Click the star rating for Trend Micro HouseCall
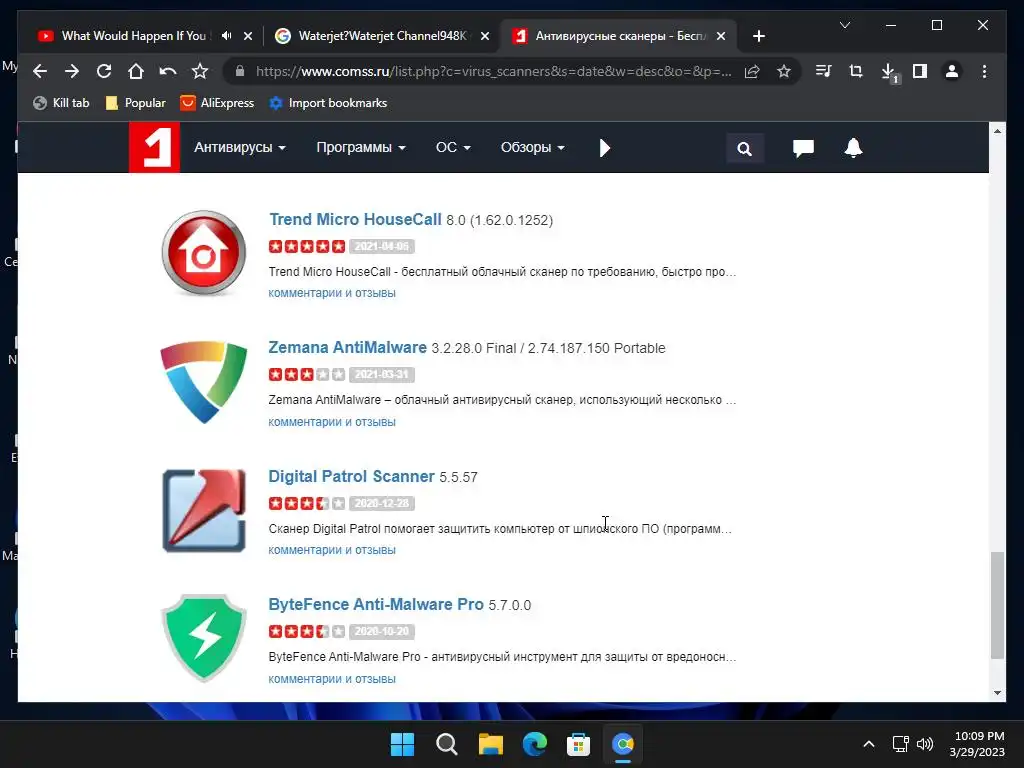Screen dimensions: 1024x768 coord(307,246)
